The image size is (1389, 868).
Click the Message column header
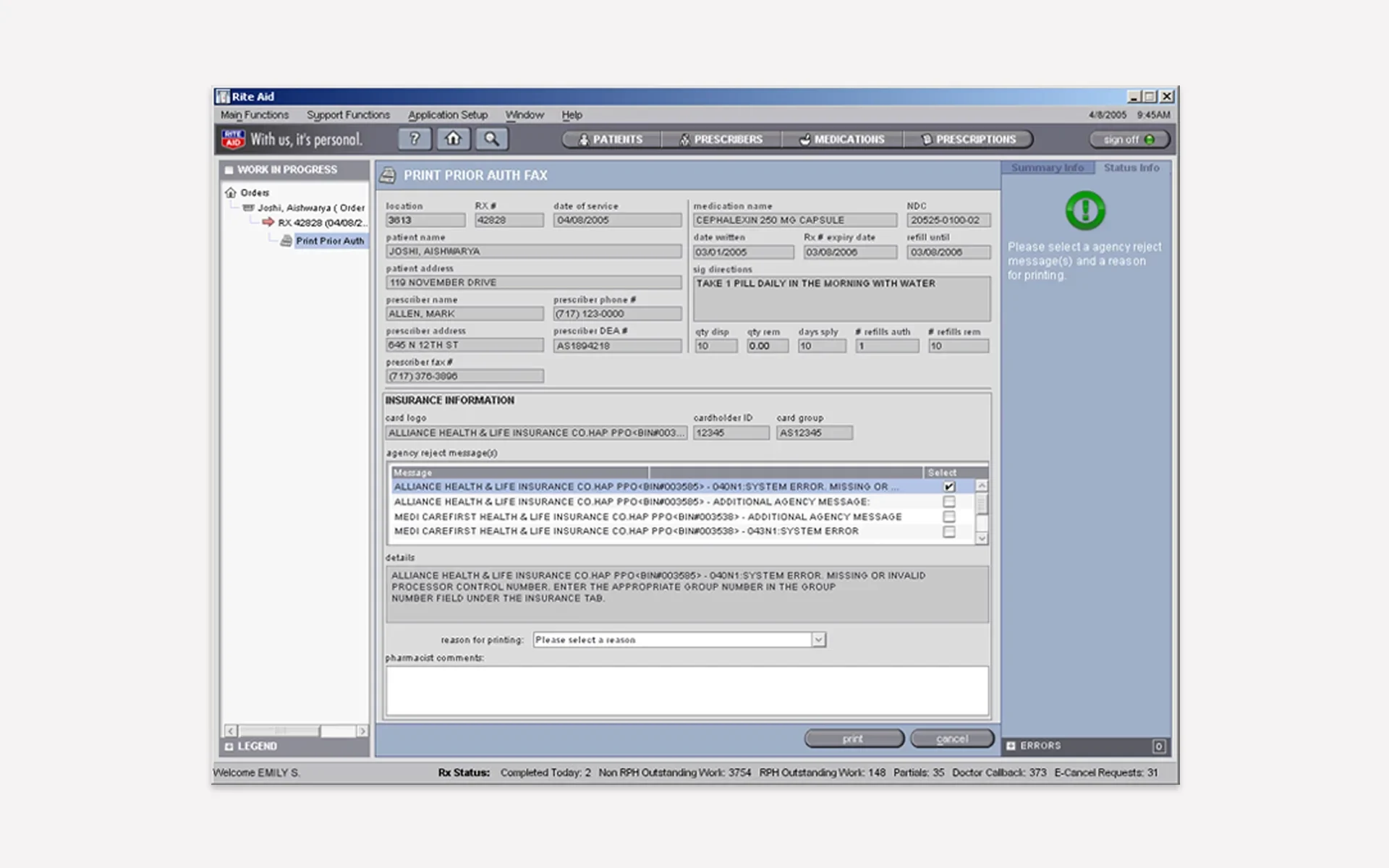pyautogui.click(x=519, y=472)
